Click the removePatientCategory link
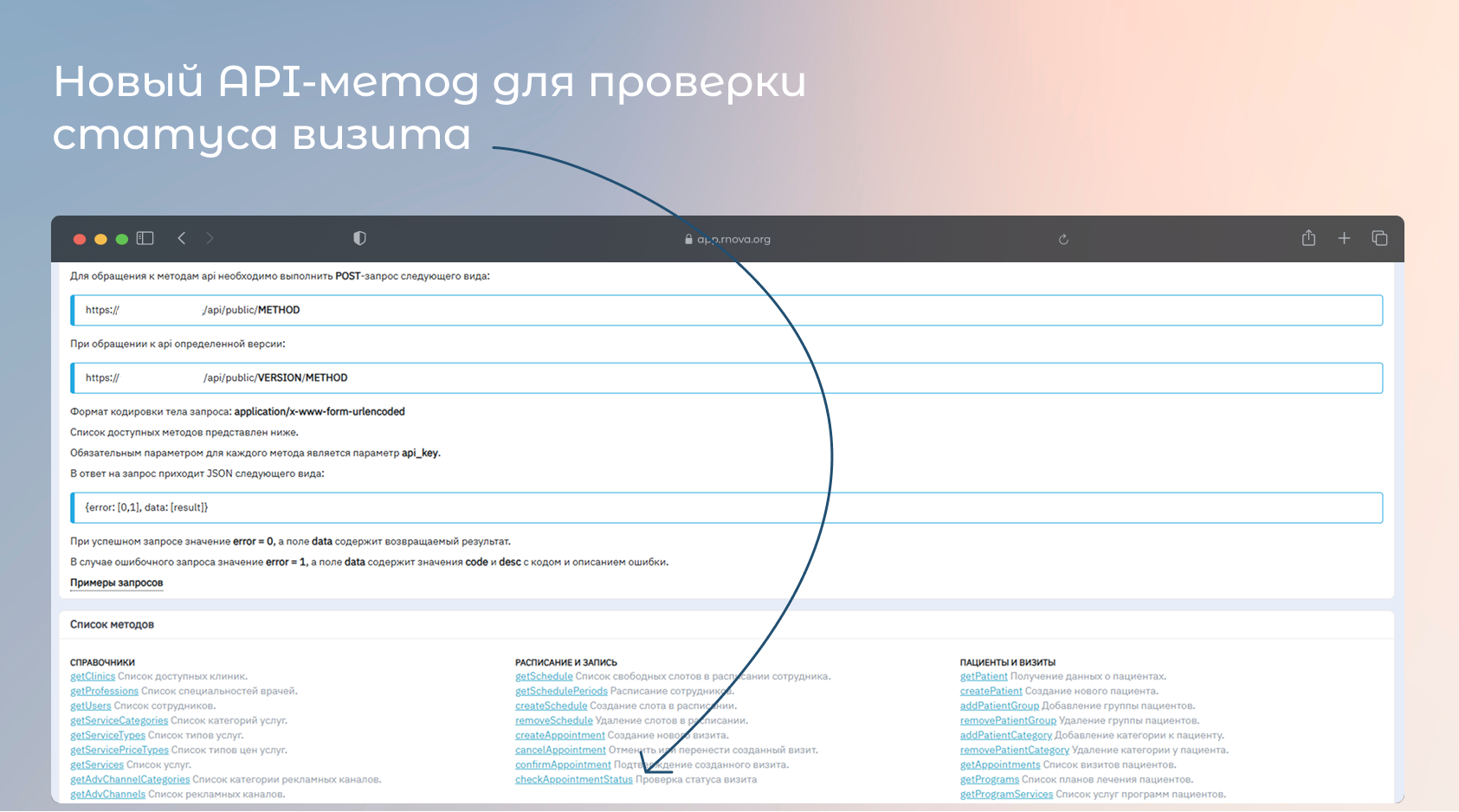Screen dimensions: 1459x812 coord(1014,750)
